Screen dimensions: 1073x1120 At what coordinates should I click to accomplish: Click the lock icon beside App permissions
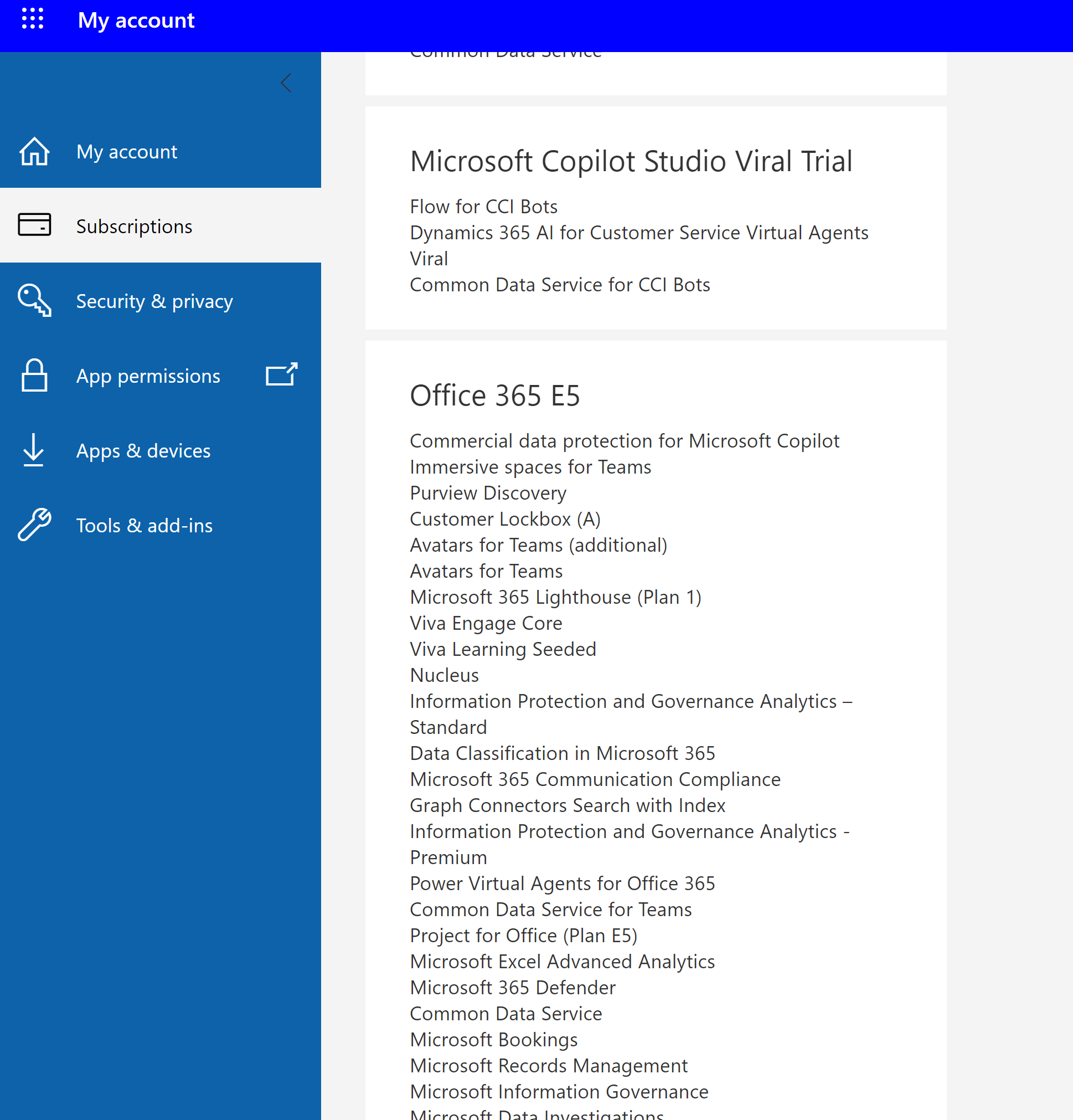pos(34,376)
